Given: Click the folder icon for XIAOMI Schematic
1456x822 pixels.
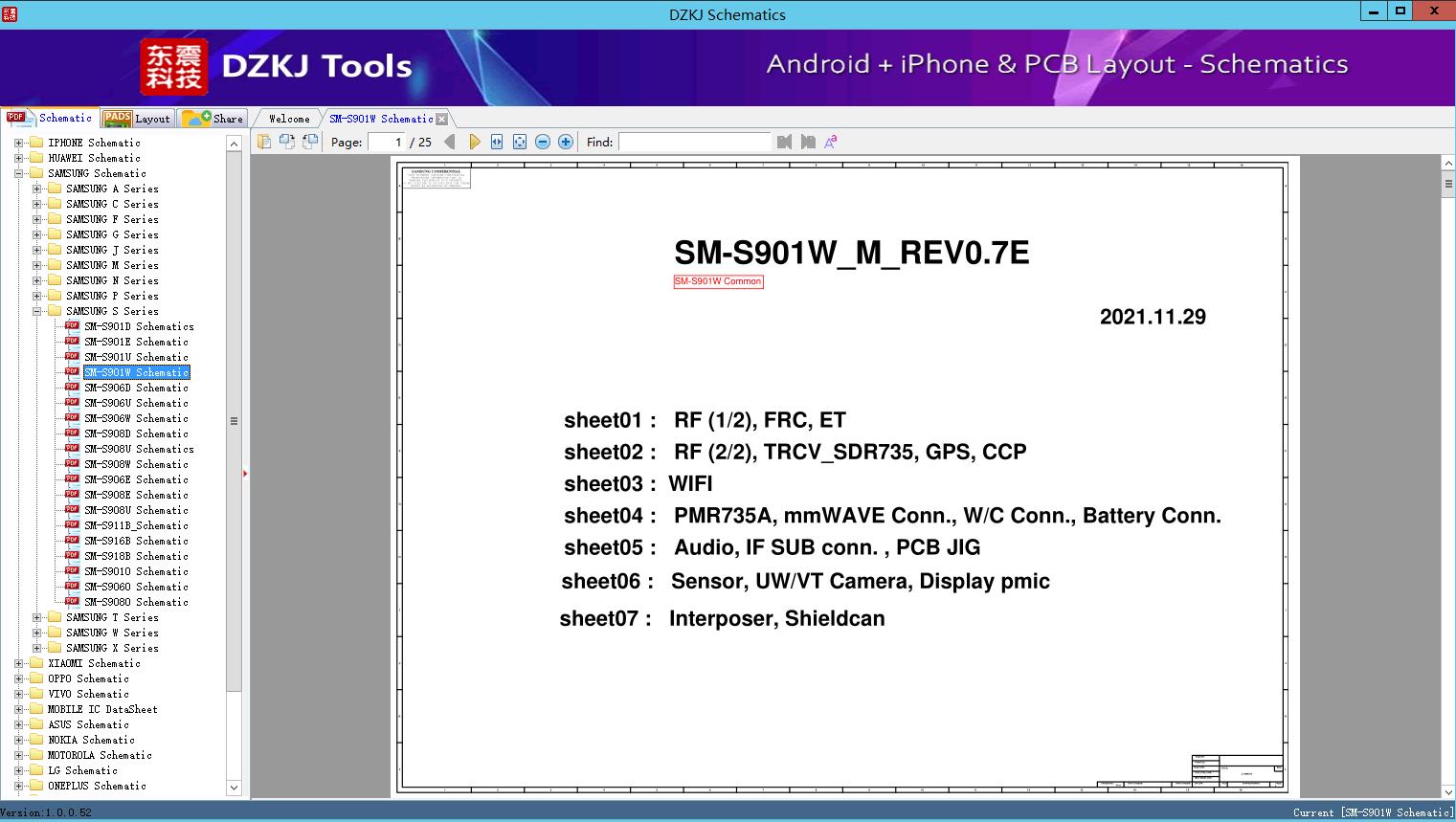Looking at the screenshot, I should point(36,663).
